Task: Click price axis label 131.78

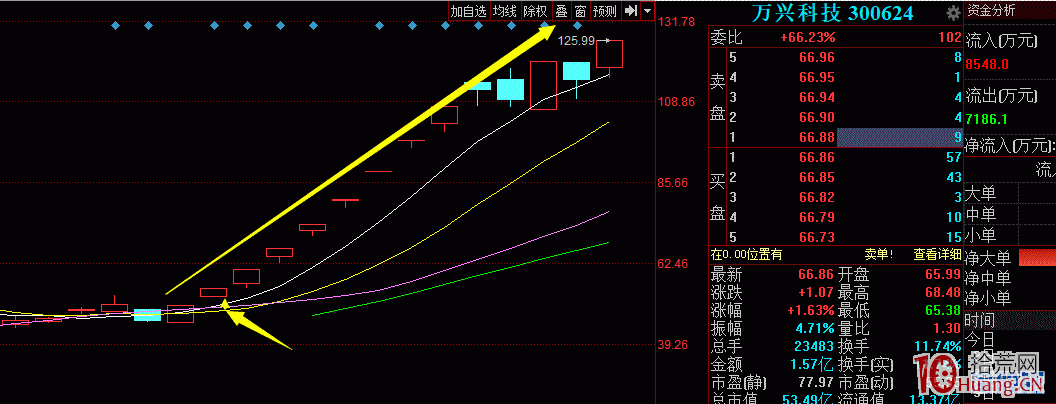Action: point(676,22)
